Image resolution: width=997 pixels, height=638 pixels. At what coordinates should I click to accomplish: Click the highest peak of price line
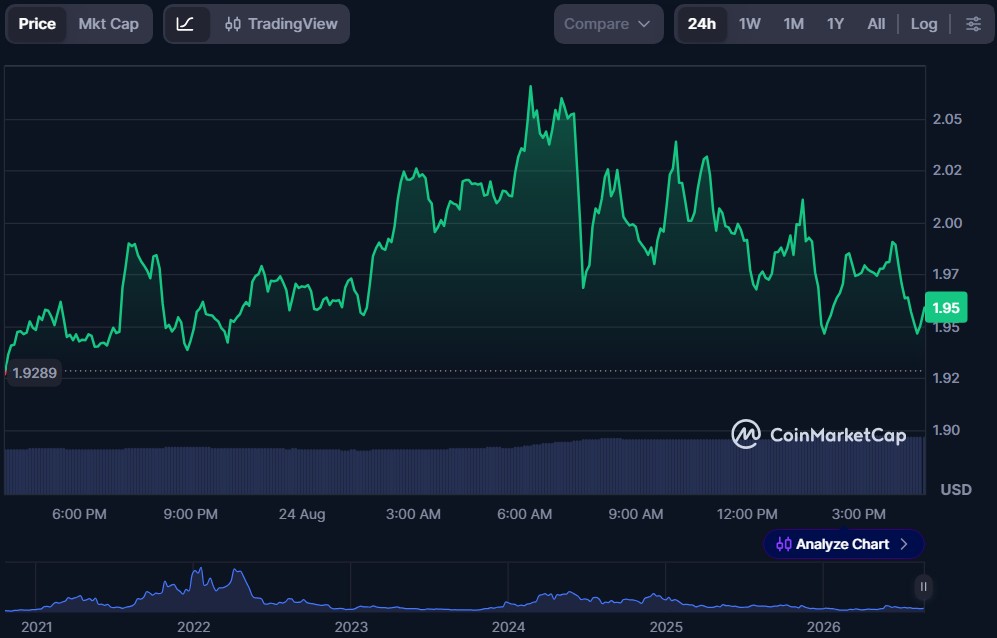point(530,87)
